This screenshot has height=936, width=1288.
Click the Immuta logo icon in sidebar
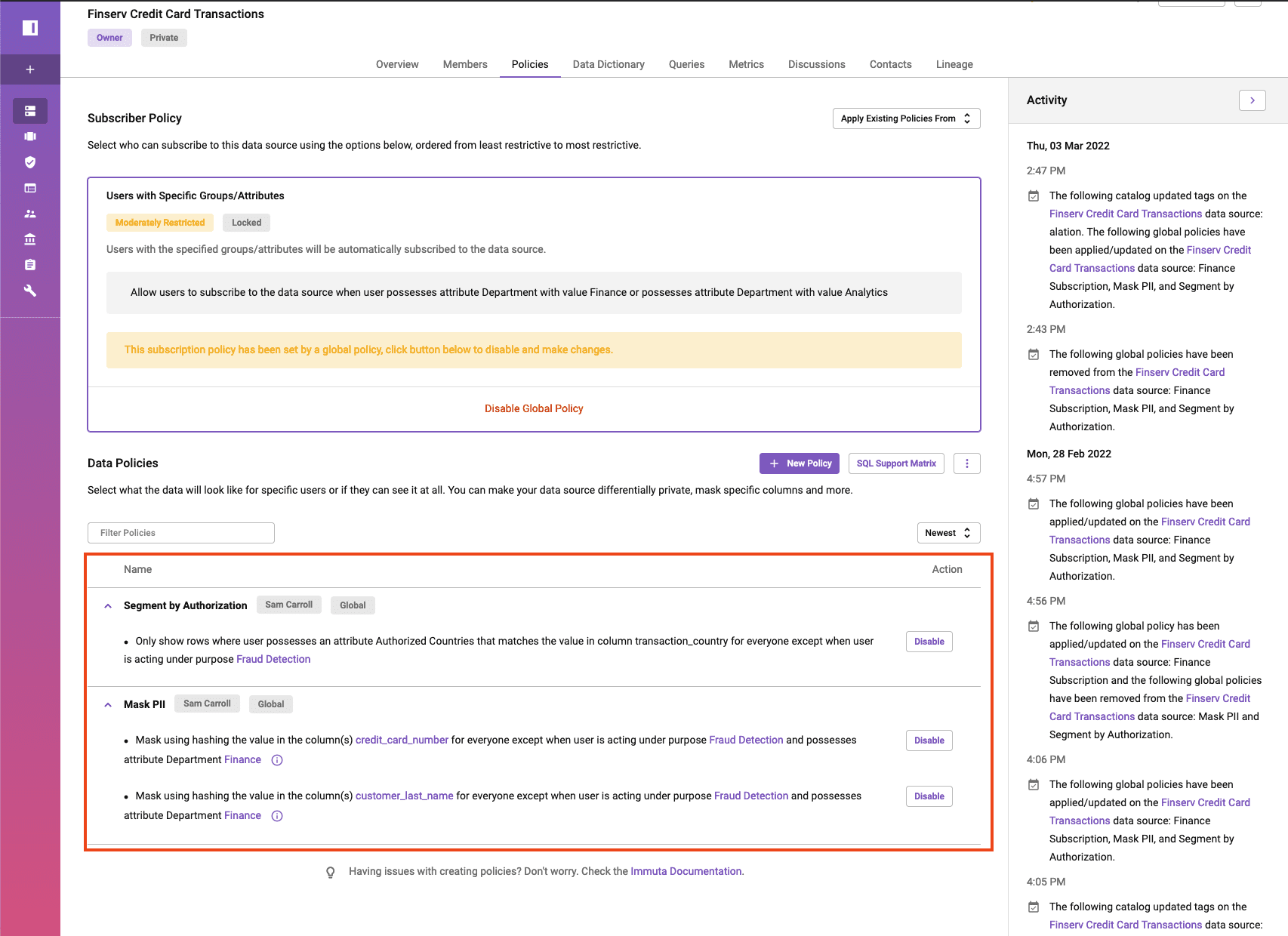coord(30,28)
